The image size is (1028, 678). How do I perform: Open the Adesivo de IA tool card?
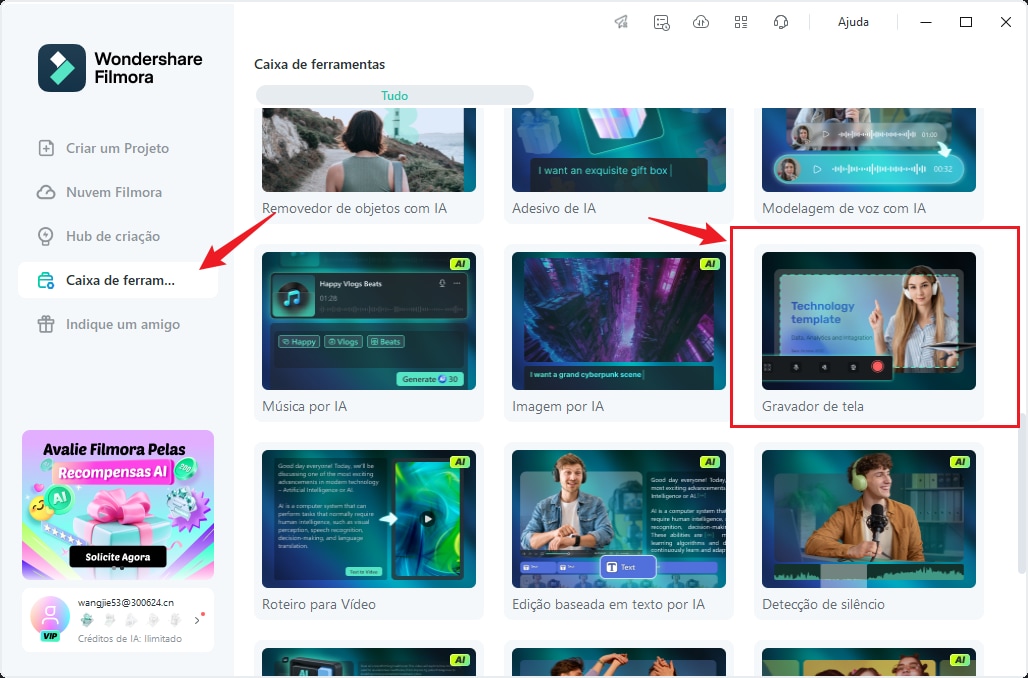619,165
